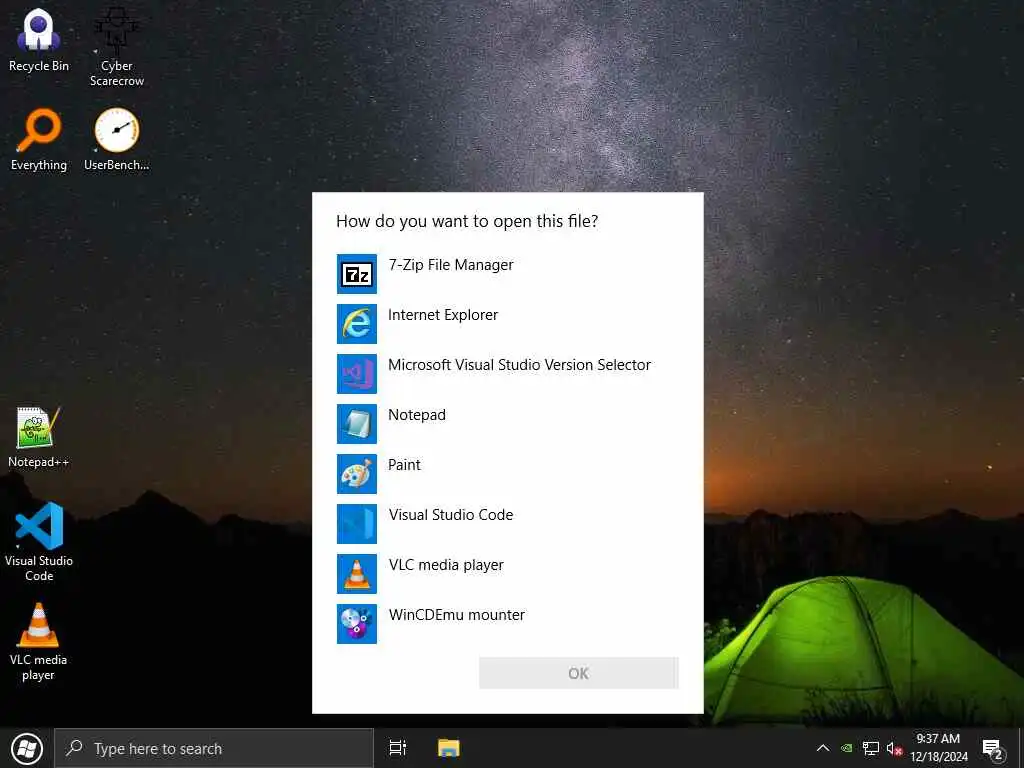
Task: Click the VLC media player label in list
Action: 446,565
